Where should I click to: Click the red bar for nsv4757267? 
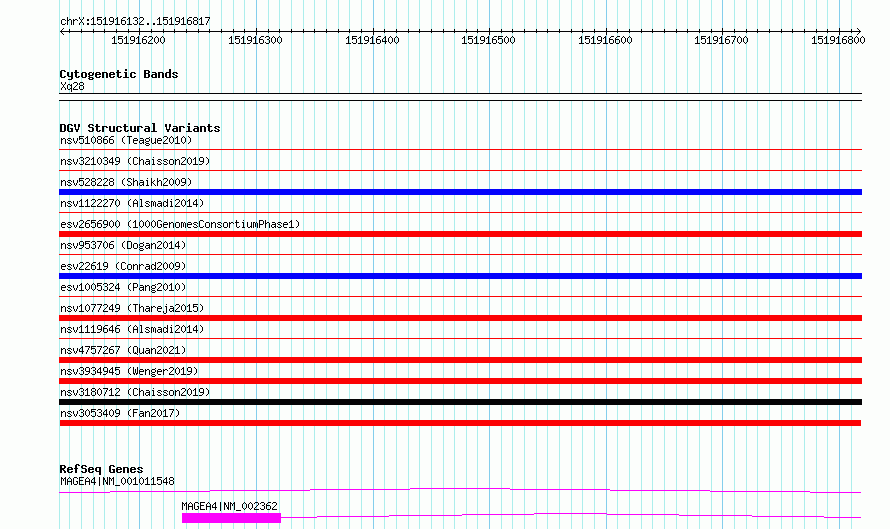460,360
